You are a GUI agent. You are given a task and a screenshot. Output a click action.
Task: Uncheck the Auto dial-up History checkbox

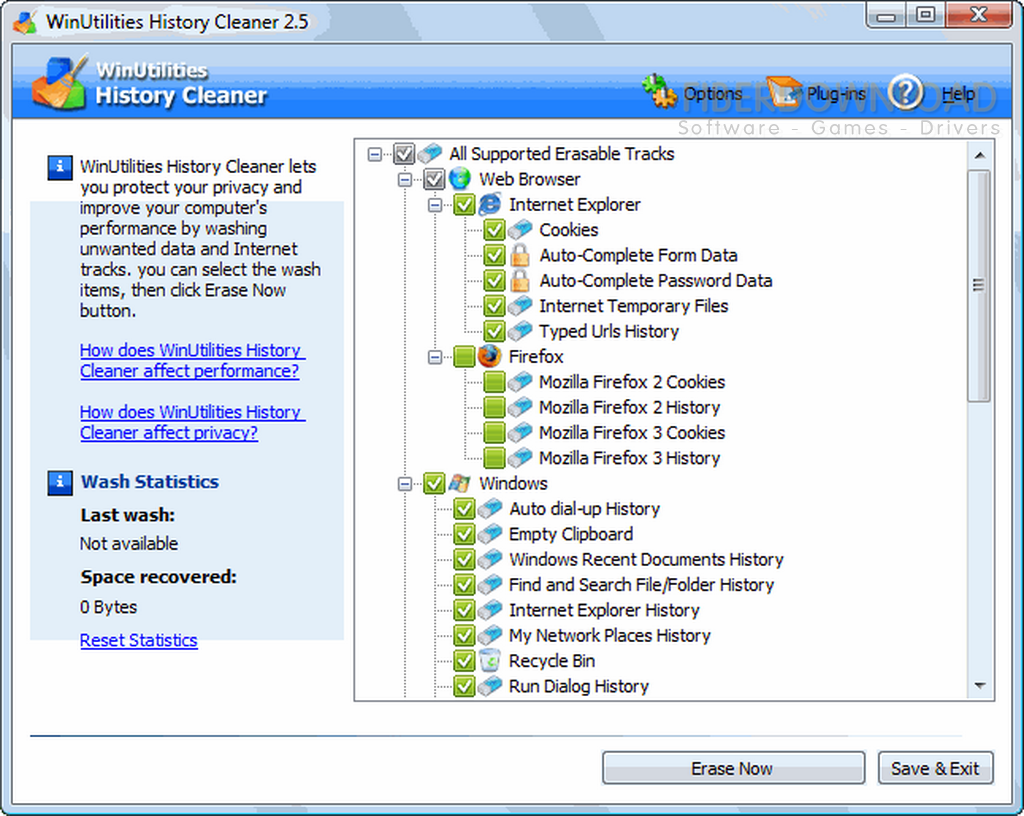pyautogui.click(x=464, y=509)
